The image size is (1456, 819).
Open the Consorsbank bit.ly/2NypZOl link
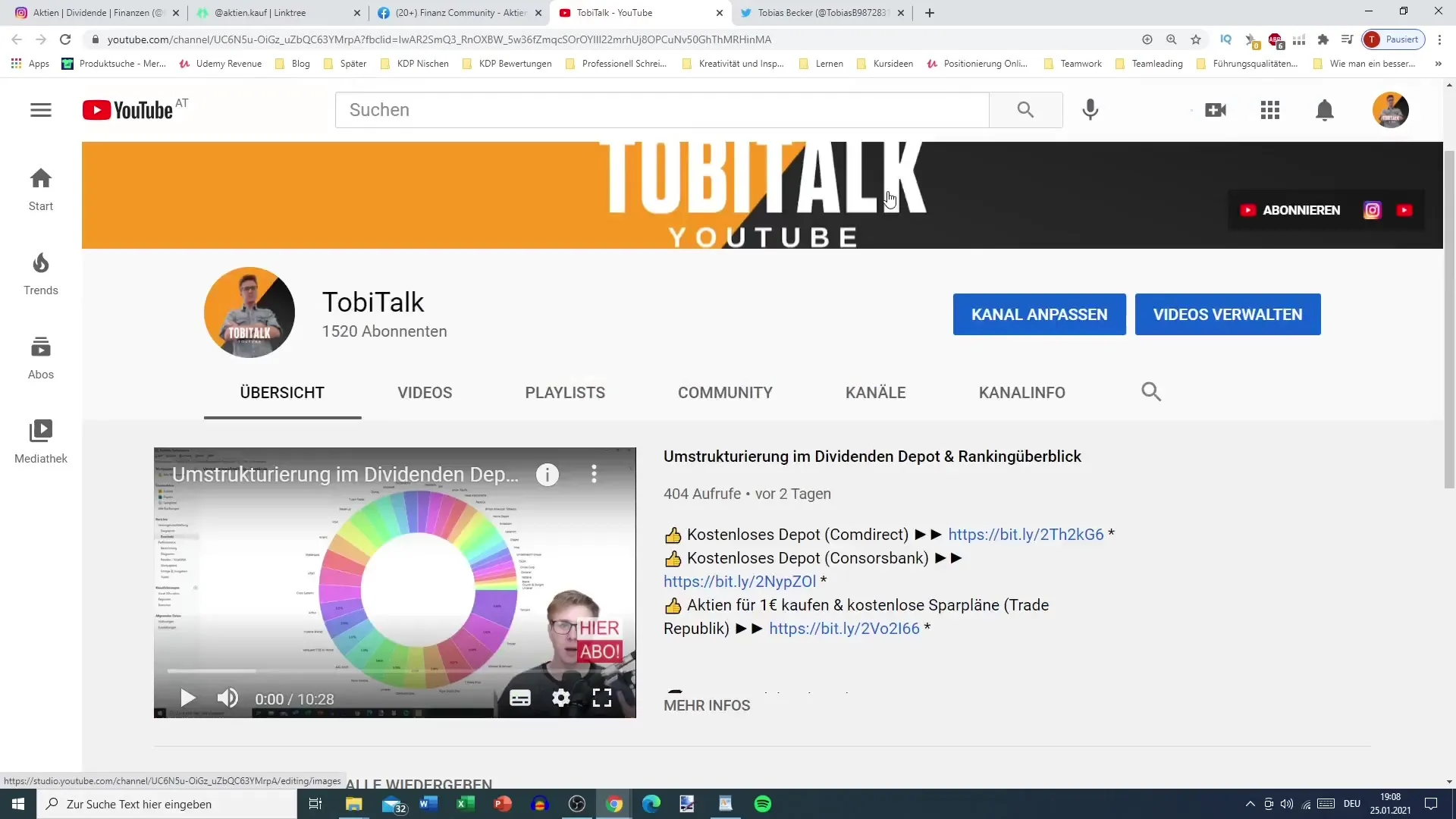(x=739, y=582)
